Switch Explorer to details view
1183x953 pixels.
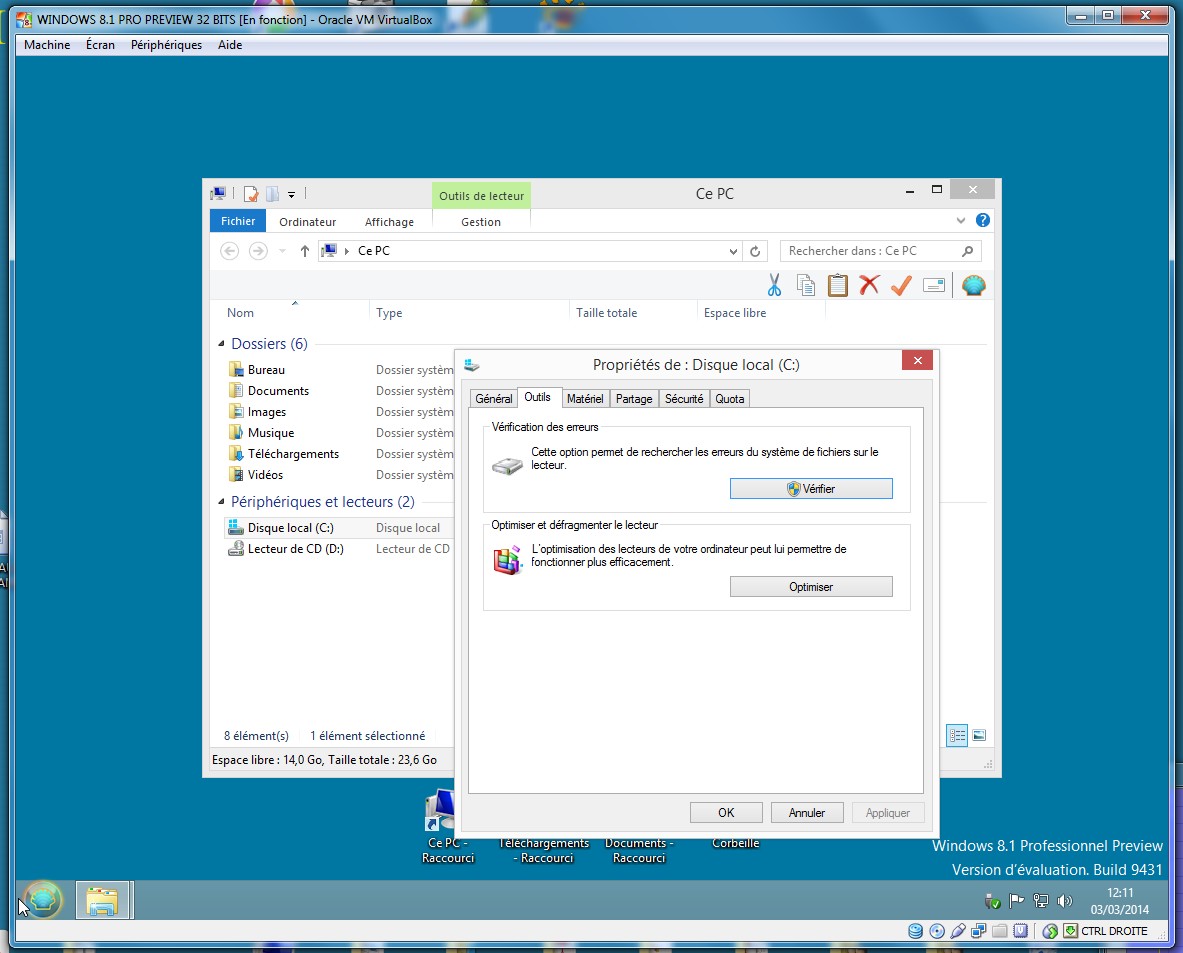[x=957, y=735]
